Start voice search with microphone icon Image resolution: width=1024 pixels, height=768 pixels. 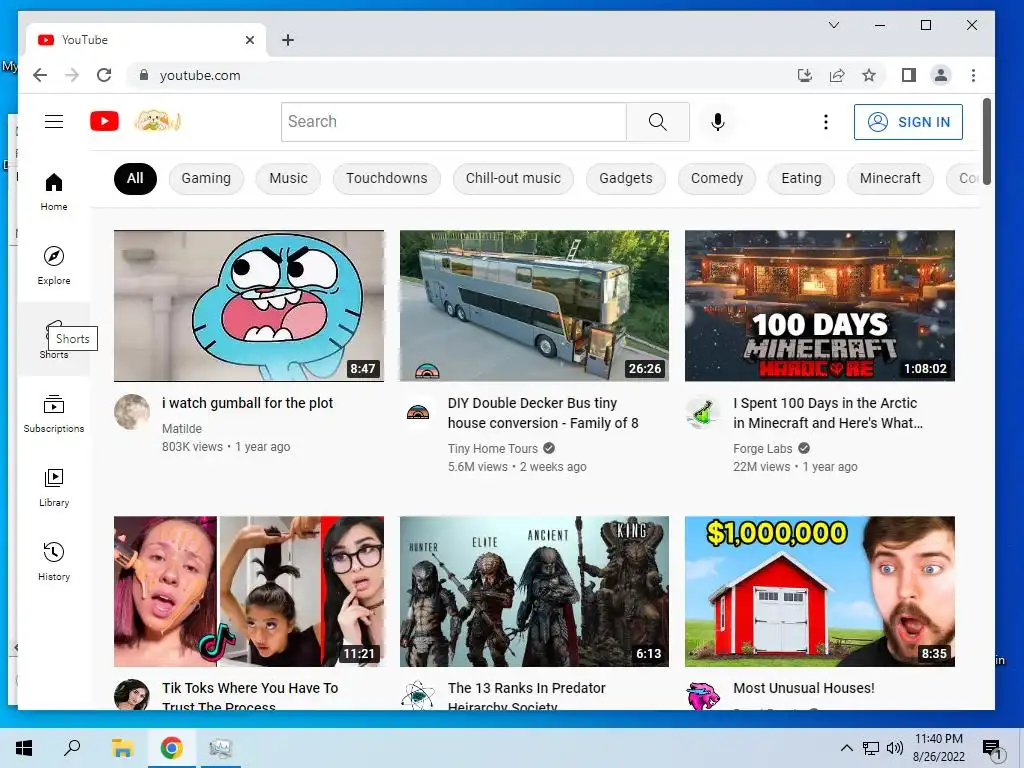pos(718,121)
